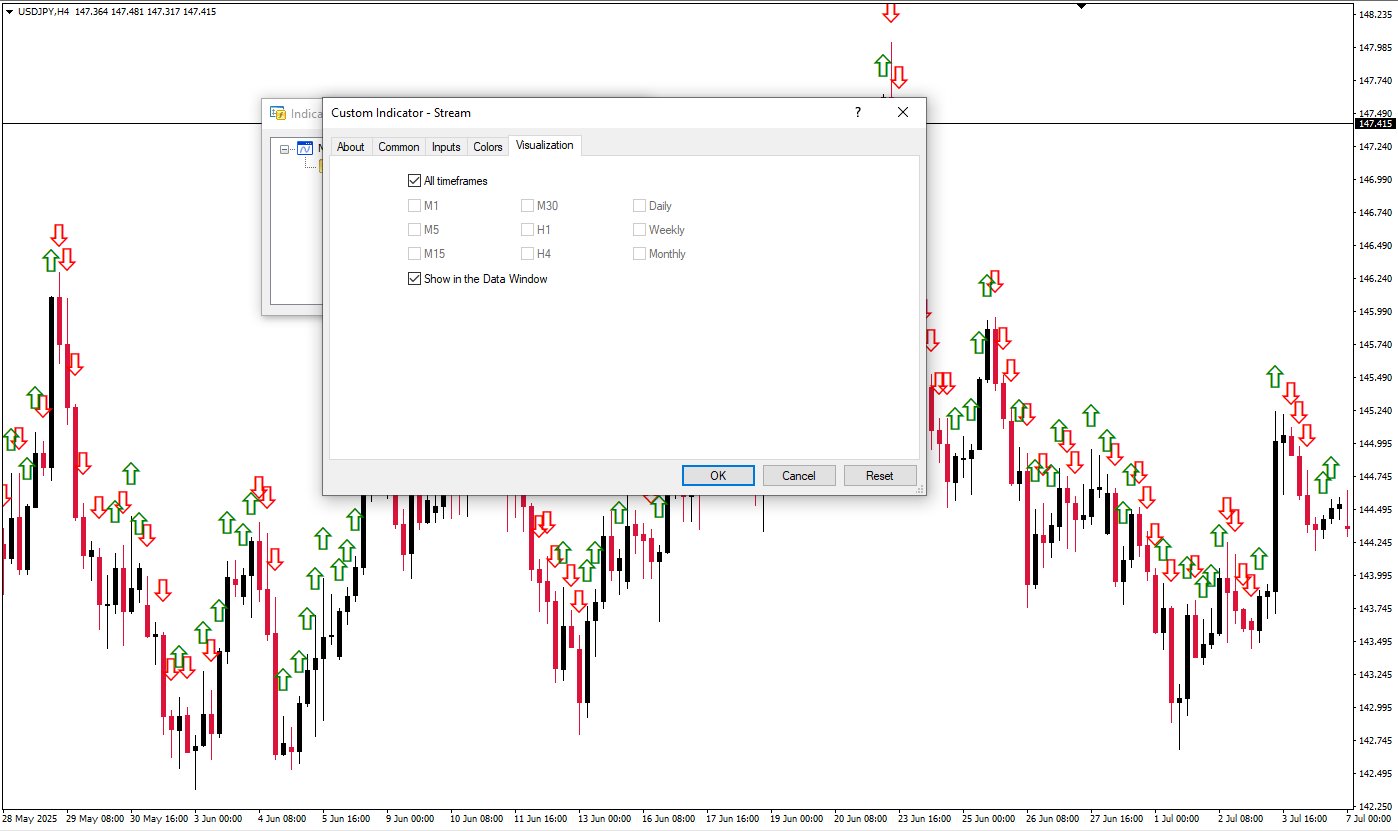1398x831 pixels.
Task: Close the Custom Indicator dialog
Action: pyautogui.click(x=903, y=113)
